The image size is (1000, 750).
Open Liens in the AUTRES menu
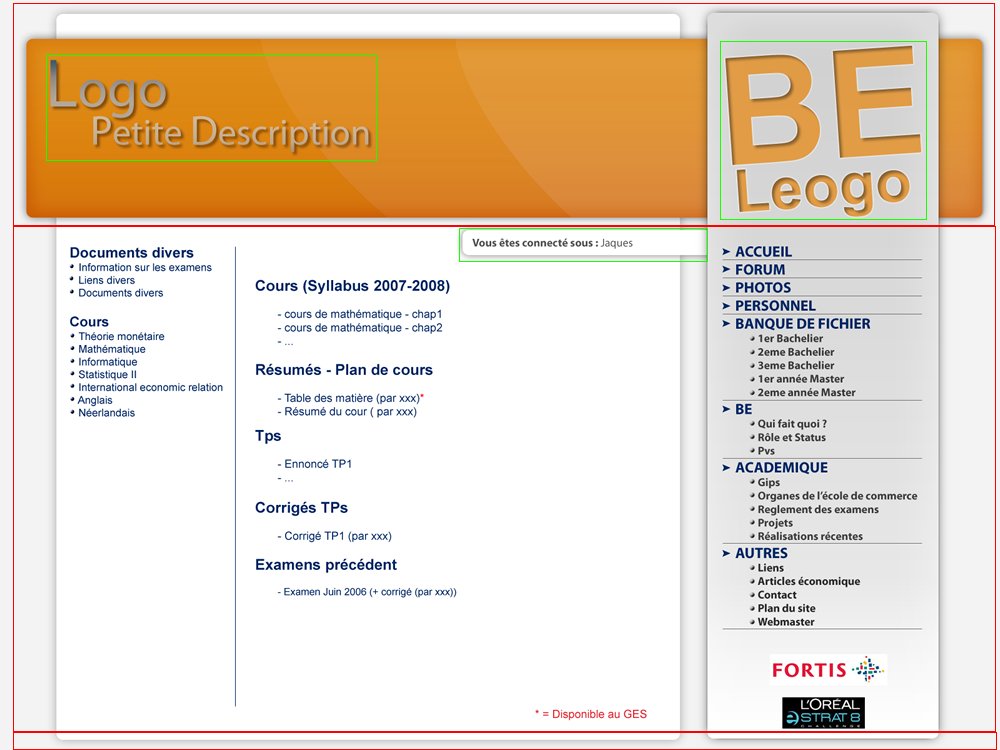tap(770, 568)
